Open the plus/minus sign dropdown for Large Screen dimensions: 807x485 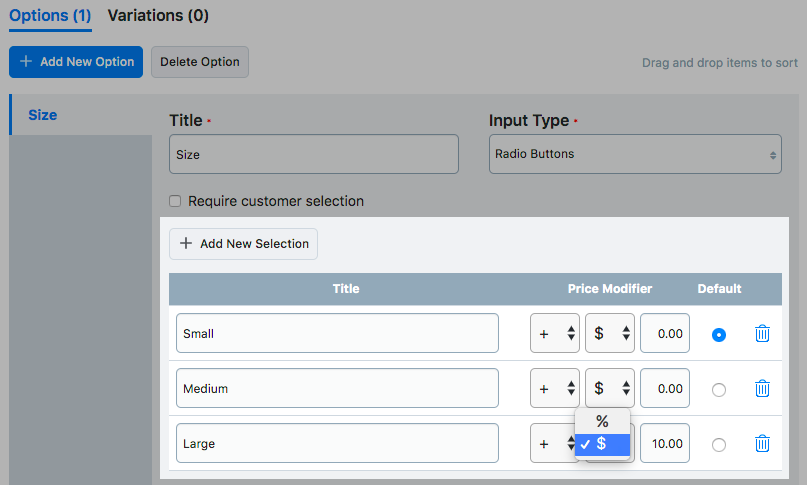click(x=552, y=444)
